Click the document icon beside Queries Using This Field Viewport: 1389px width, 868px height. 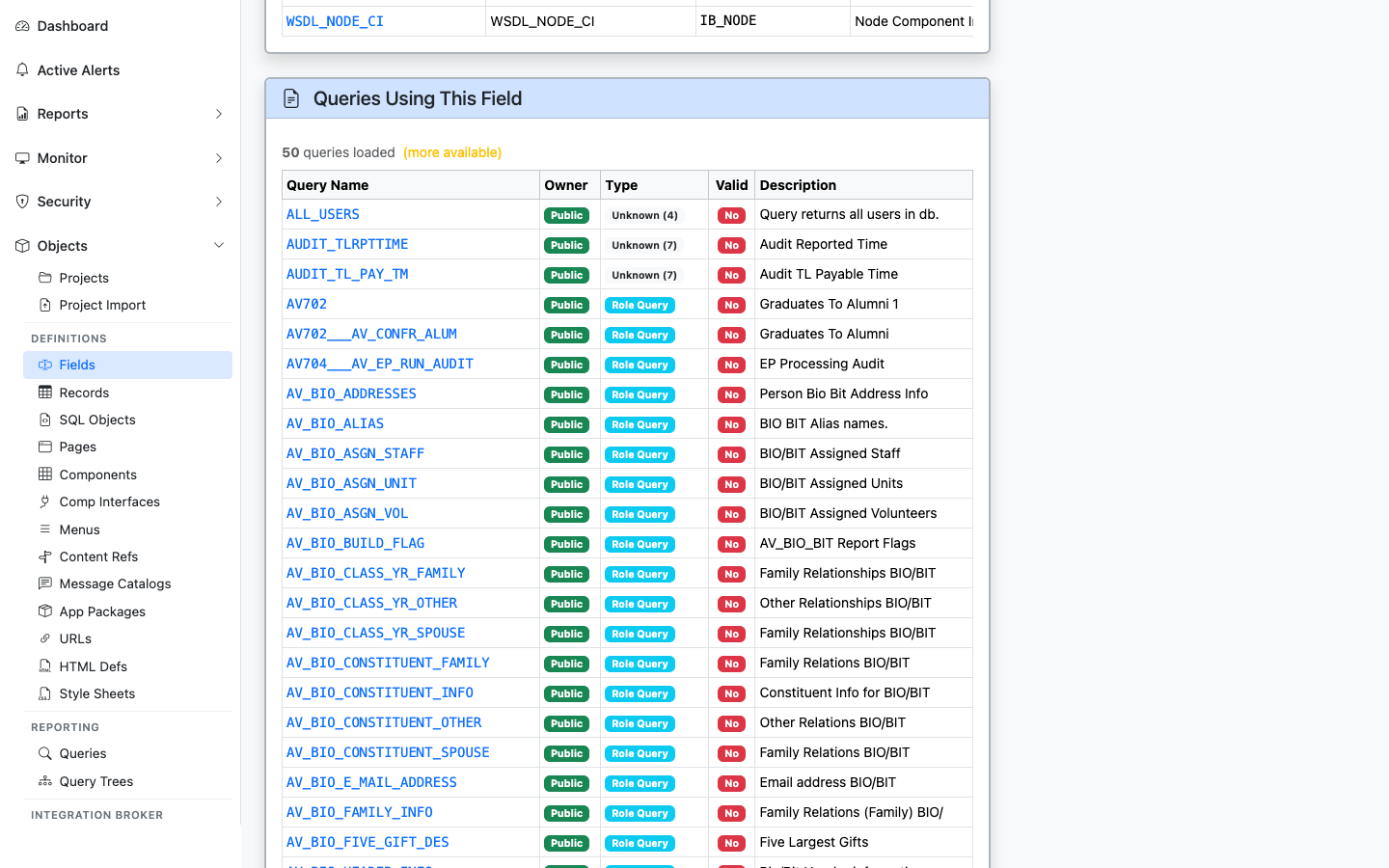tap(291, 98)
